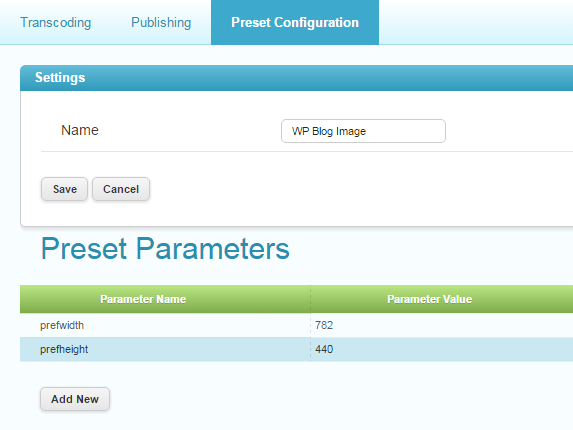Add a new preset parameter

[75, 399]
